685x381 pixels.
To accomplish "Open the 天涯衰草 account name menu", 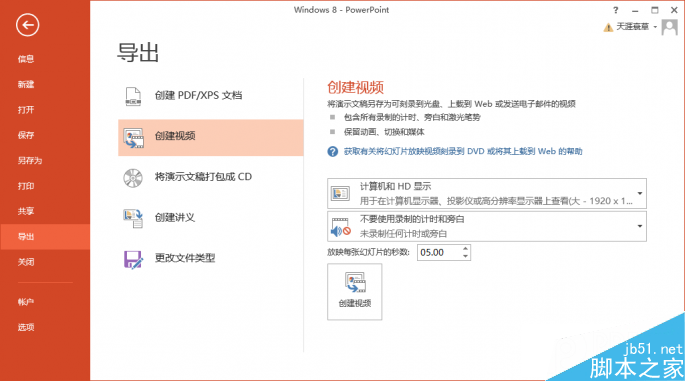I will pyautogui.click(x=636, y=27).
